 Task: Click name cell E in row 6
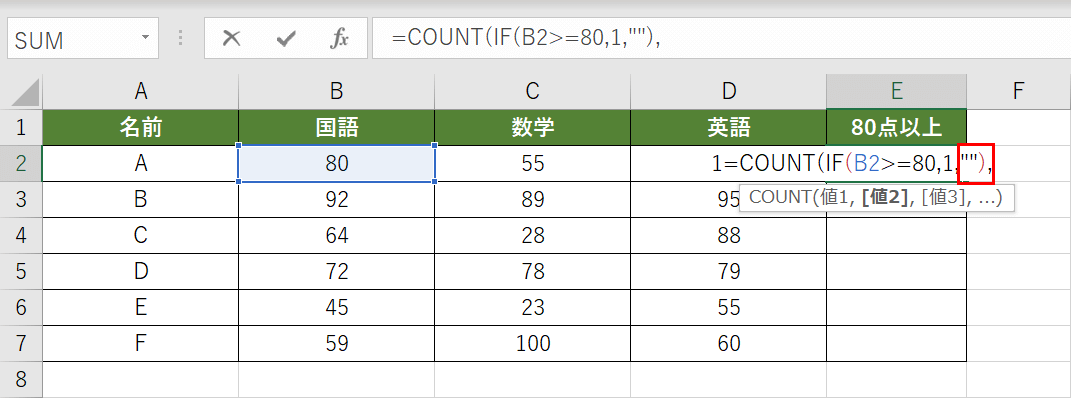tap(140, 307)
